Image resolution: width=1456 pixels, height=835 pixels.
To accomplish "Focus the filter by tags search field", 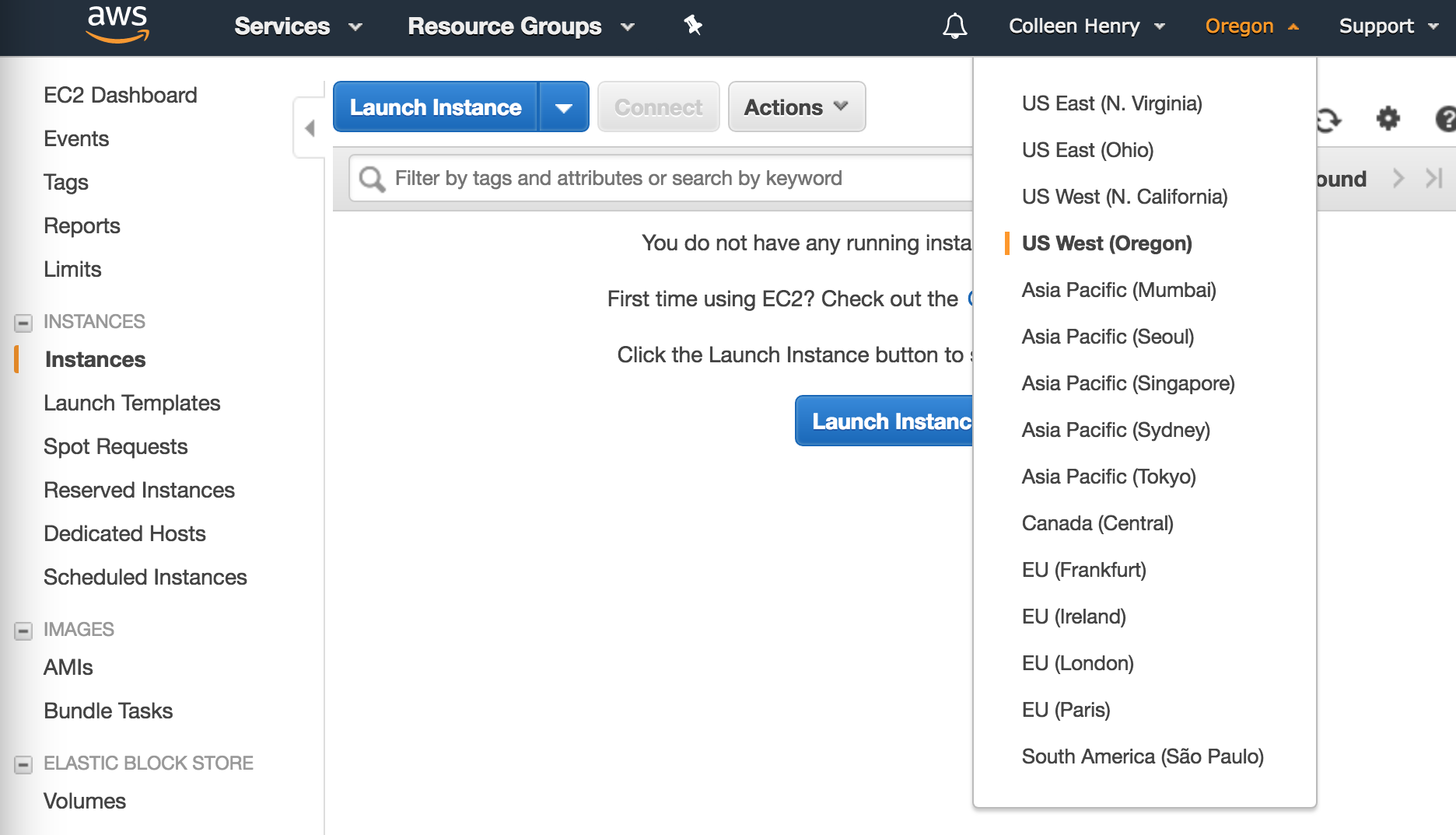I will [x=661, y=179].
